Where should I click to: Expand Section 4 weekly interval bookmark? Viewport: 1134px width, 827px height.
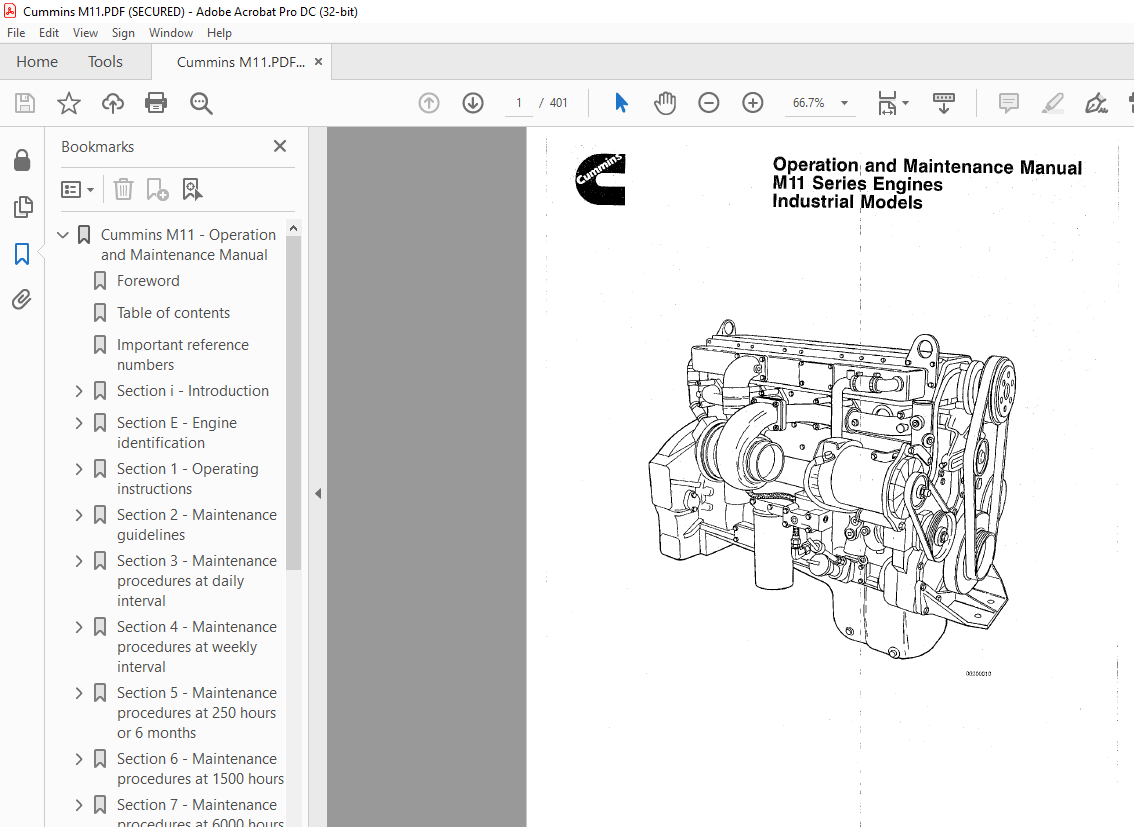click(79, 627)
